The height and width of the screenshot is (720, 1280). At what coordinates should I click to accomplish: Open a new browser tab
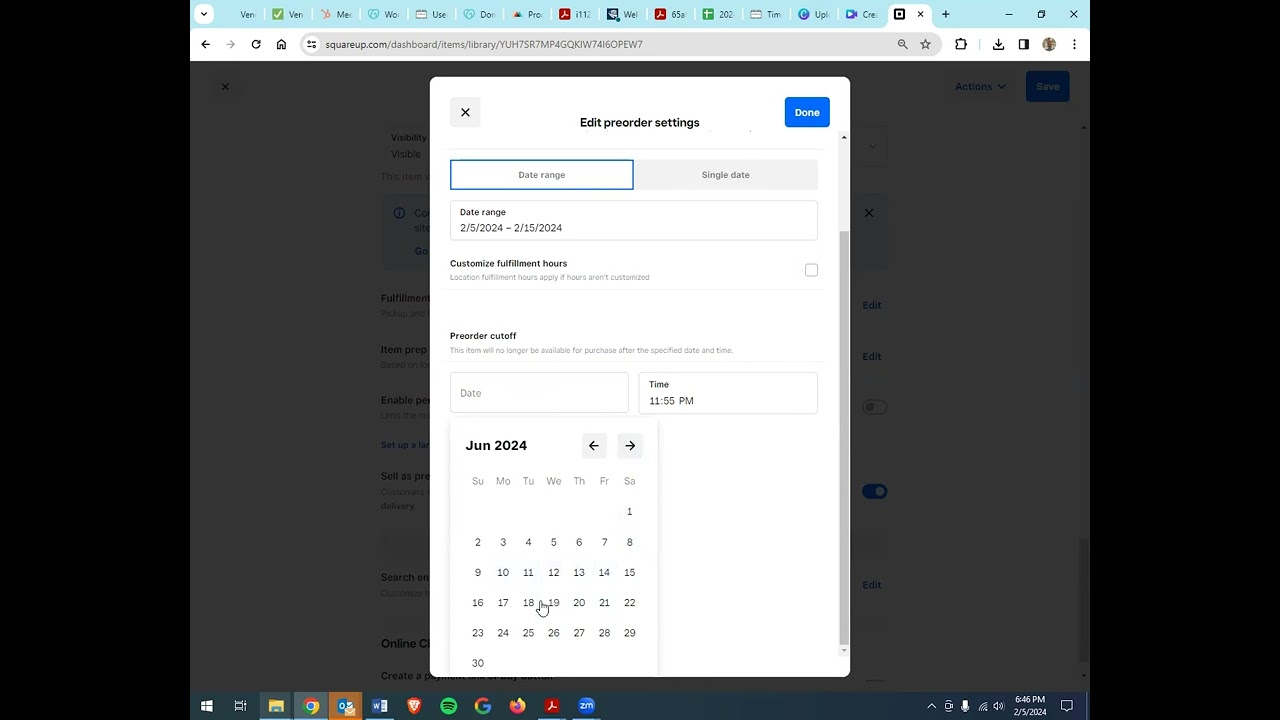click(x=945, y=14)
